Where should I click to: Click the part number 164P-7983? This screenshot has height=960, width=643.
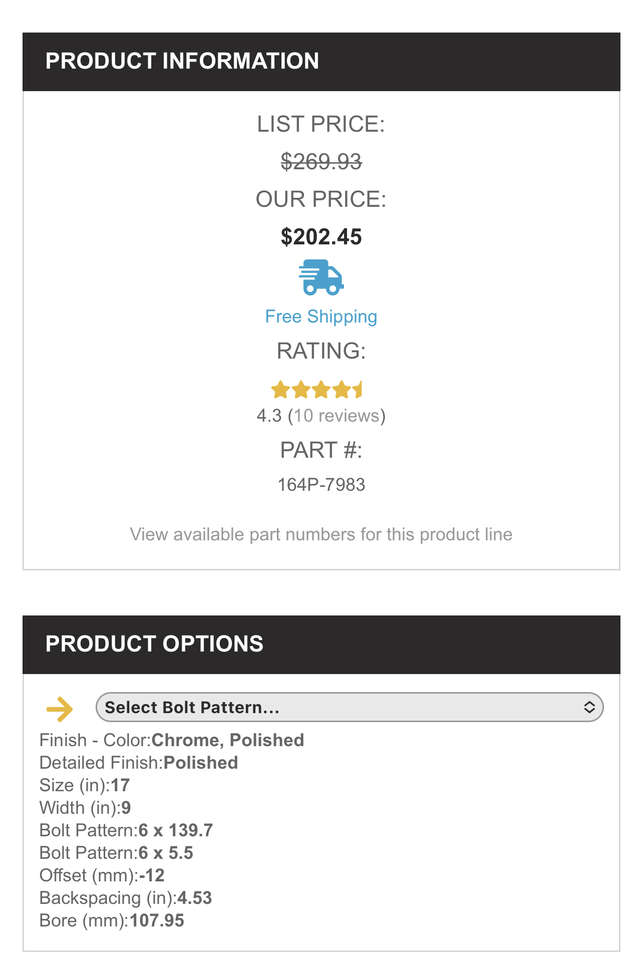(x=321, y=485)
